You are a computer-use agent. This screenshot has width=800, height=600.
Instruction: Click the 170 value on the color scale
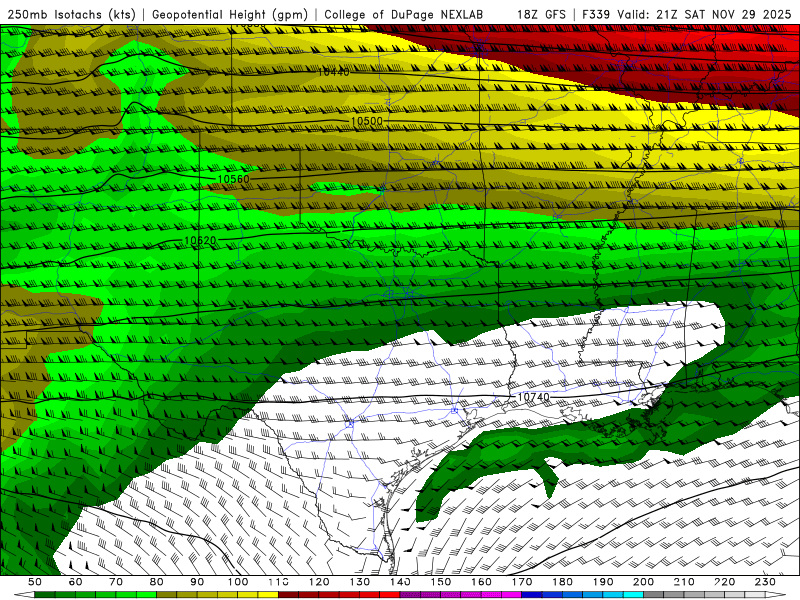(522, 582)
